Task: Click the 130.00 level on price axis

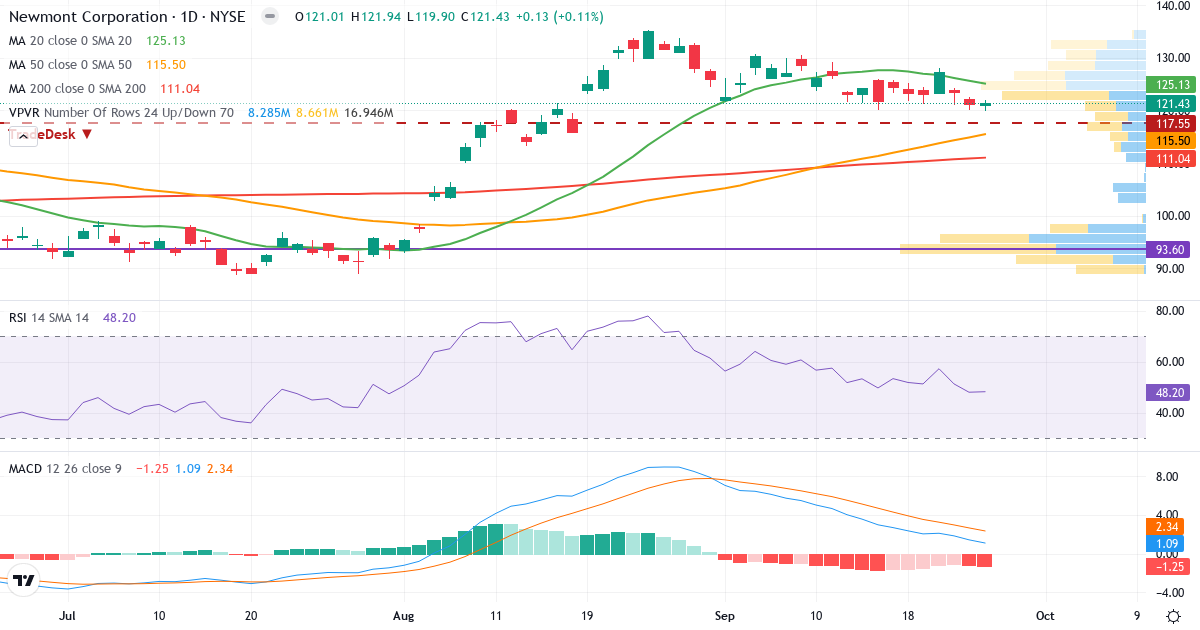Action: (x=1172, y=58)
